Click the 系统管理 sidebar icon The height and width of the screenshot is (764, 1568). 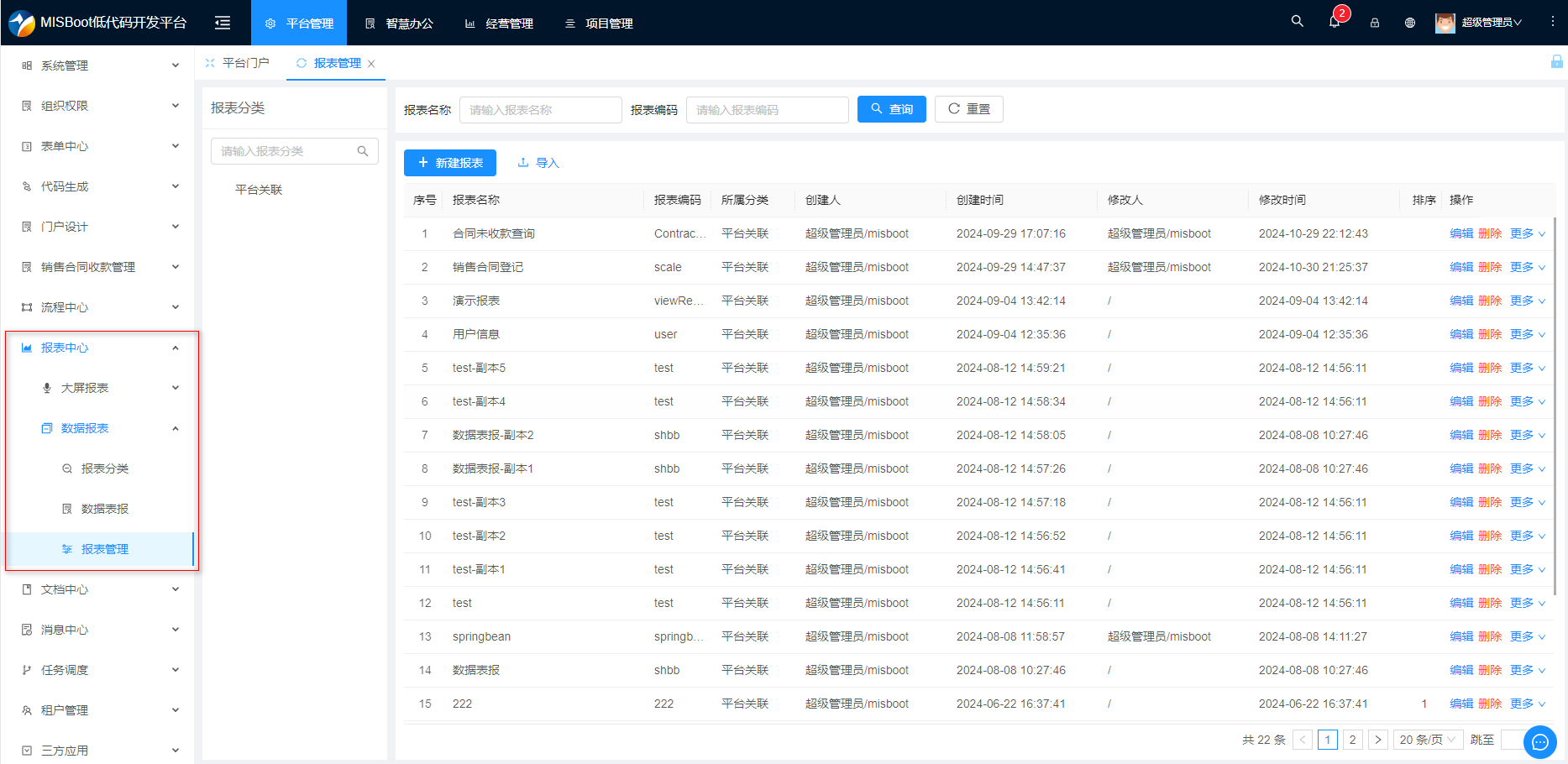(27, 65)
